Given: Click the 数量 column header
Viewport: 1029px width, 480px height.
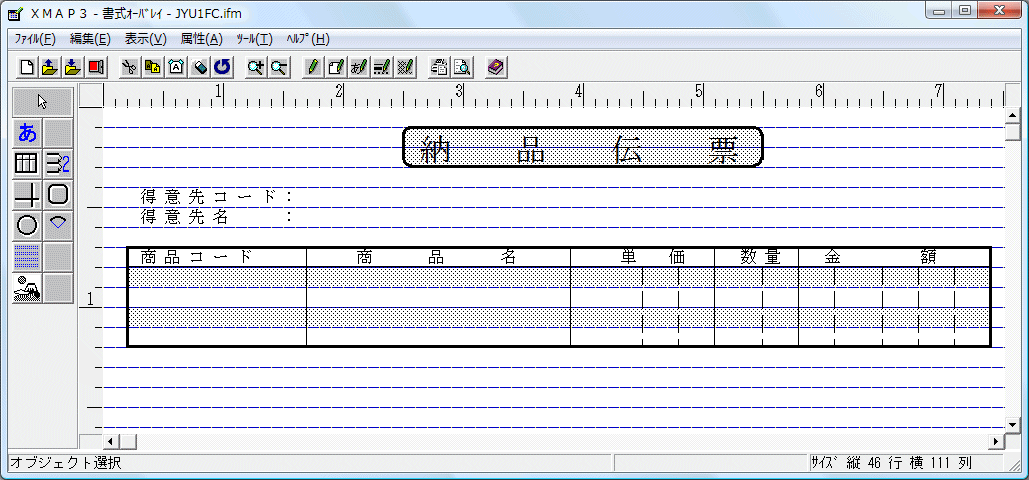Looking at the screenshot, I should [761, 257].
